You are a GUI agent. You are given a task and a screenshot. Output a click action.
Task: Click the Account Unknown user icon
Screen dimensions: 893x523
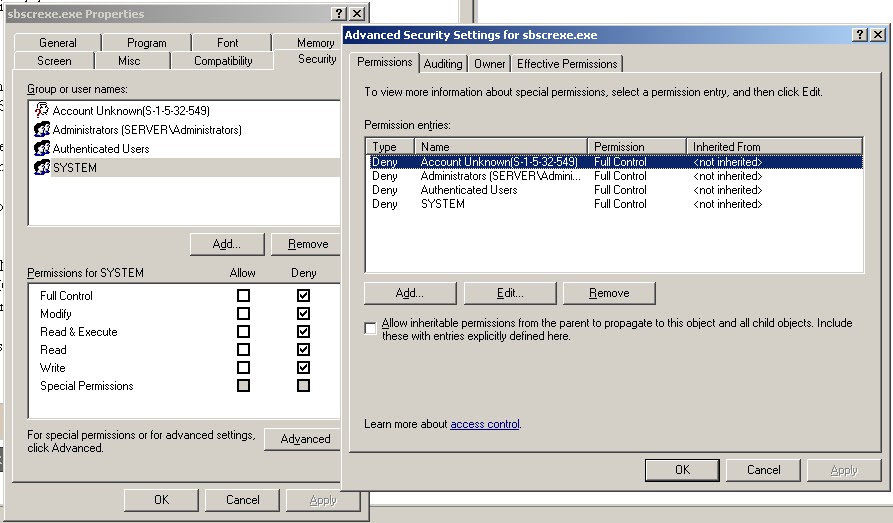(42, 110)
